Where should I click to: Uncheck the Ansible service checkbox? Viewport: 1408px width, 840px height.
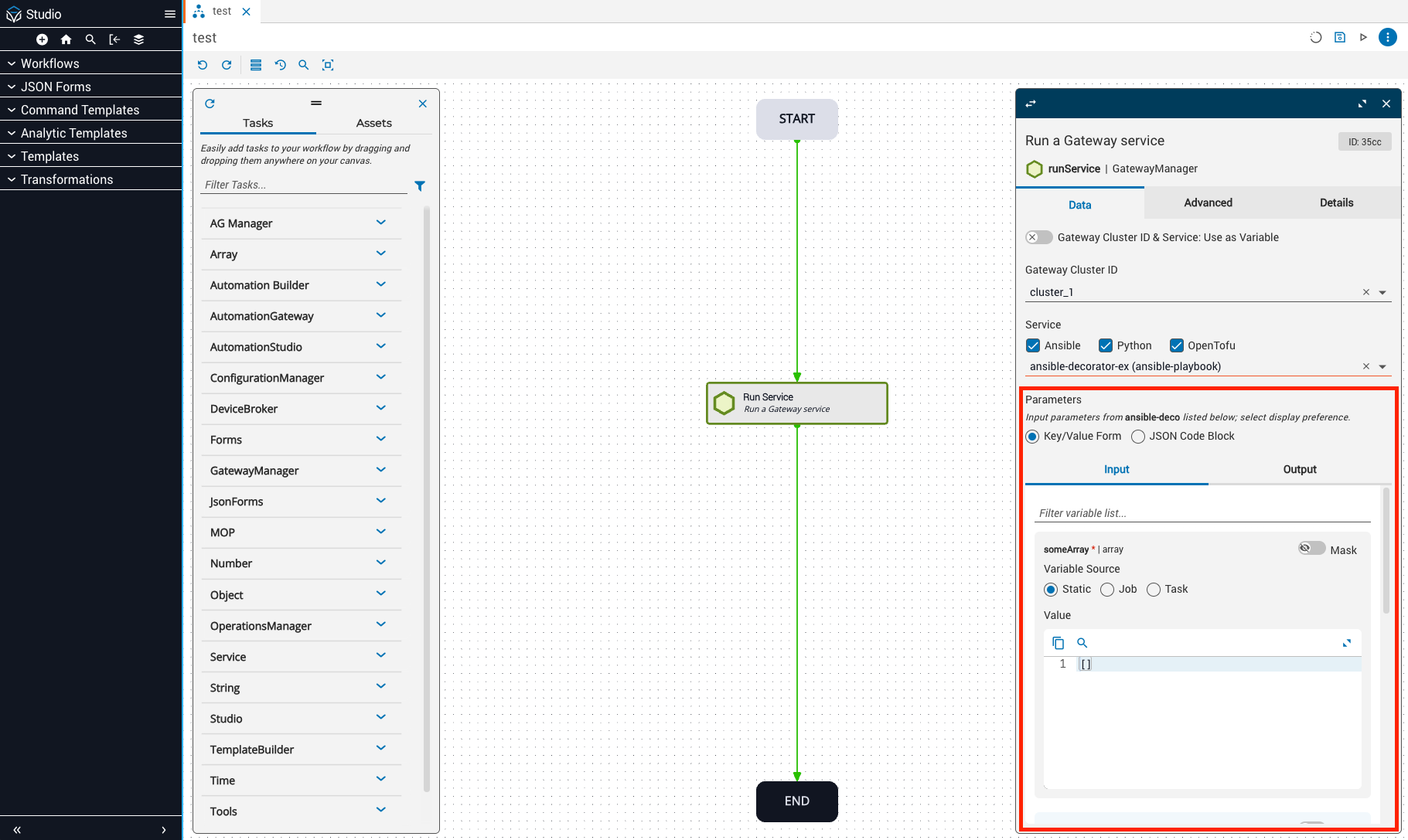[1033, 345]
